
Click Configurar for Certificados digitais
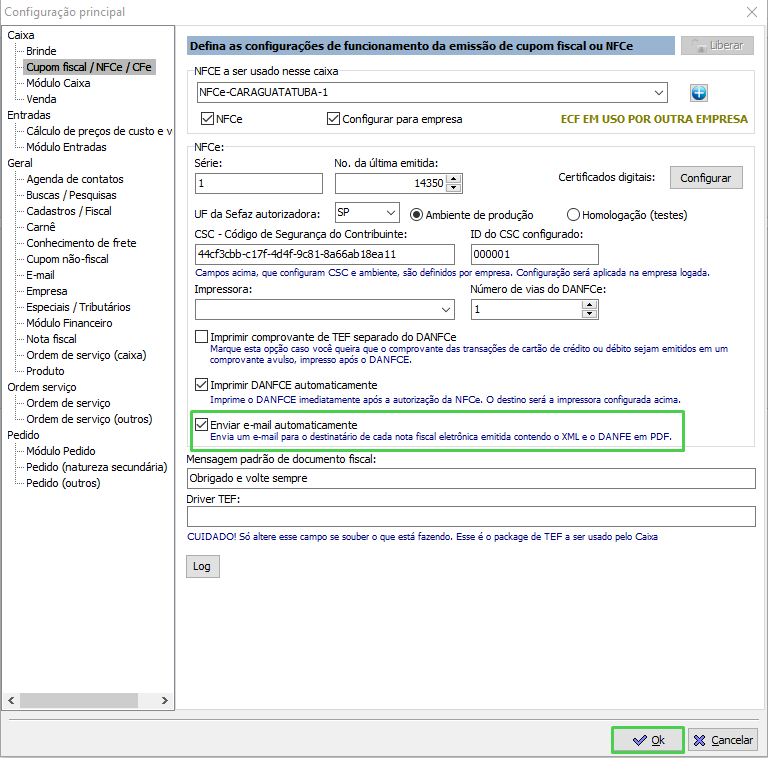(706, 178)
